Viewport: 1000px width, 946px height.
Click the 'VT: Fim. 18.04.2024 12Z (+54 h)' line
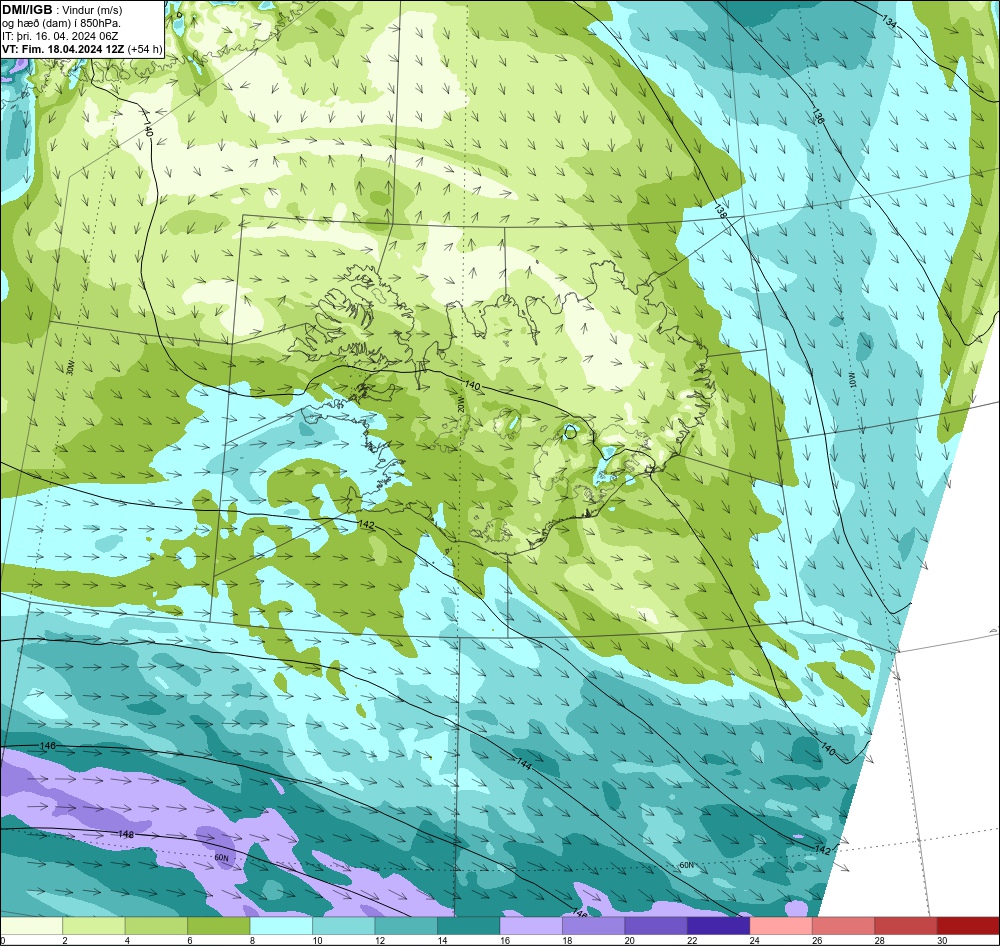tap(82, 49)
